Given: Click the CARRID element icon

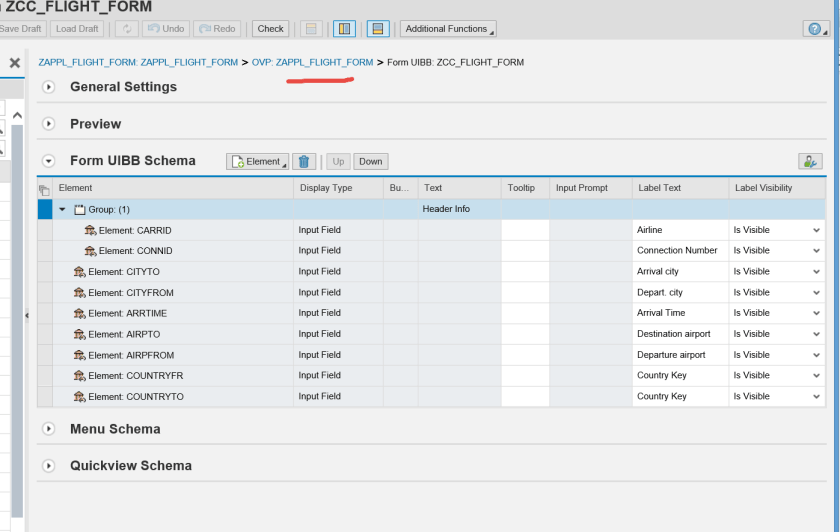Looking at the screenshot, I should point(90,230).
